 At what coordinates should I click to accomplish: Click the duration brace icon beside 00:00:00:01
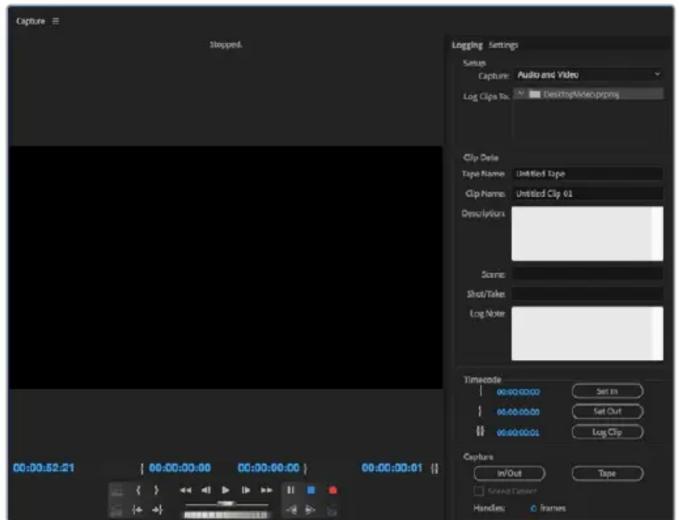435,468
